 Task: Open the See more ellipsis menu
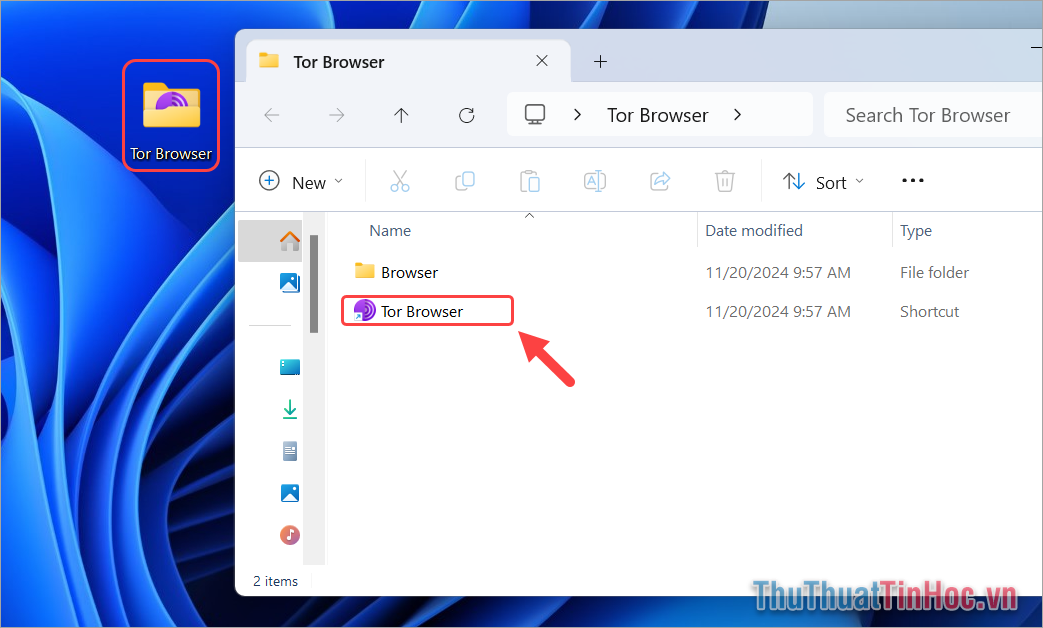tap(913, 181)
